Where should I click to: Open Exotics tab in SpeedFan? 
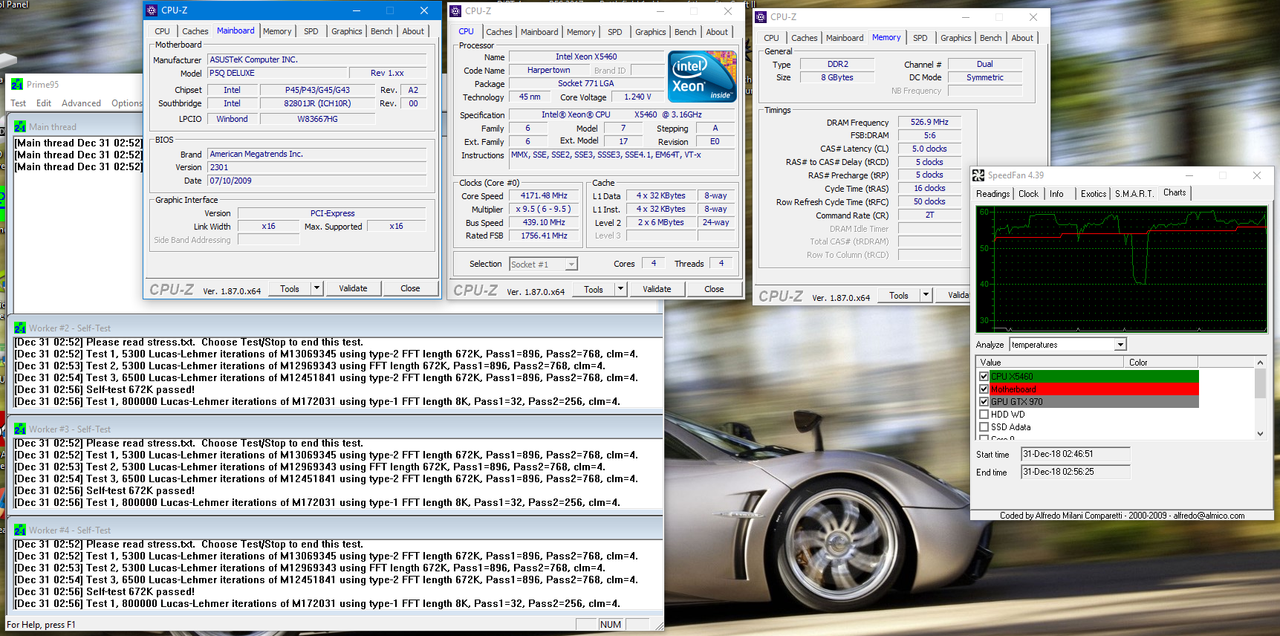pyautogui.click(x=1093, y=194)
